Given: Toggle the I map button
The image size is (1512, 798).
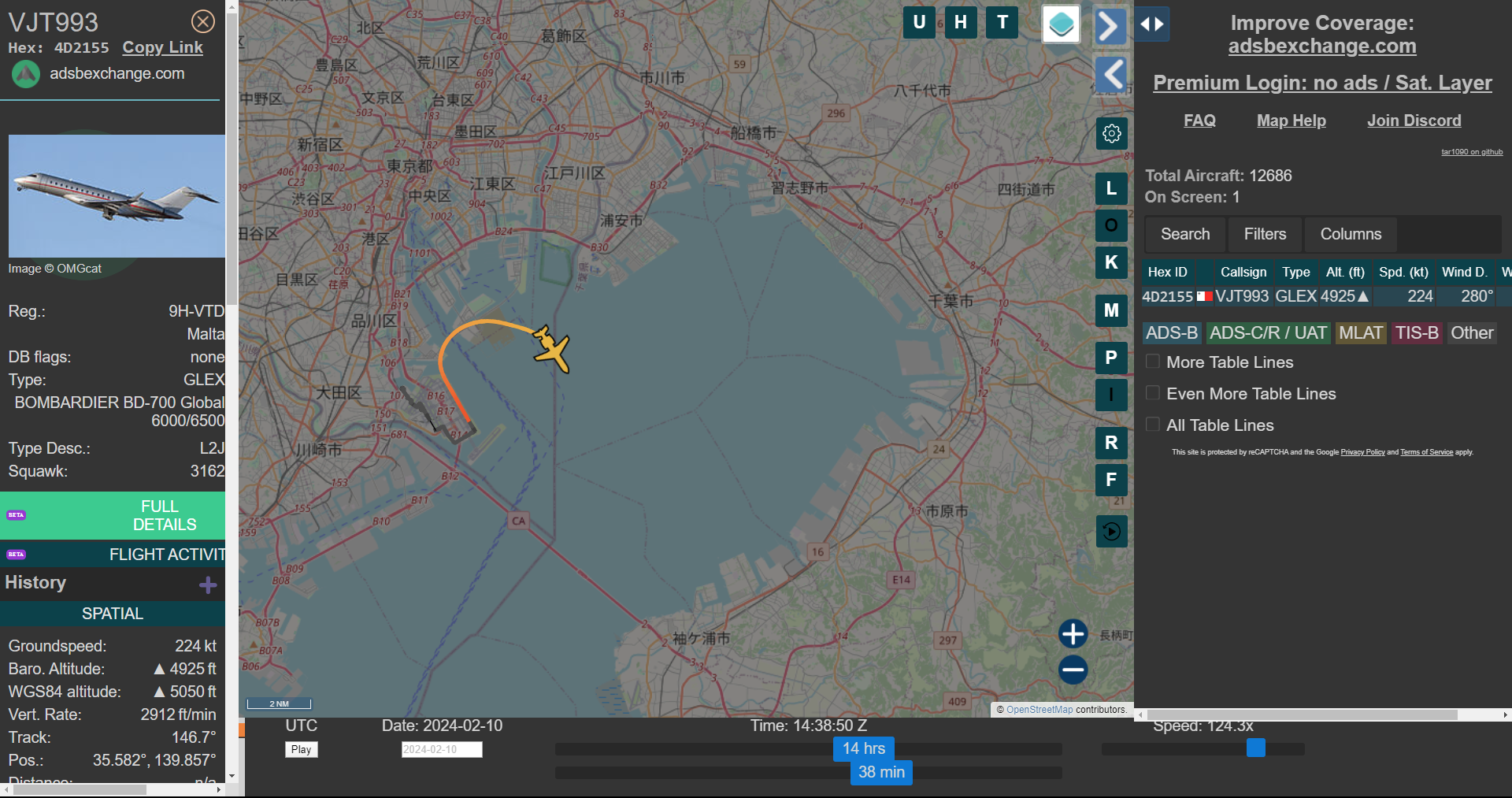Looking at the screenshot, I should point(1112,395).
